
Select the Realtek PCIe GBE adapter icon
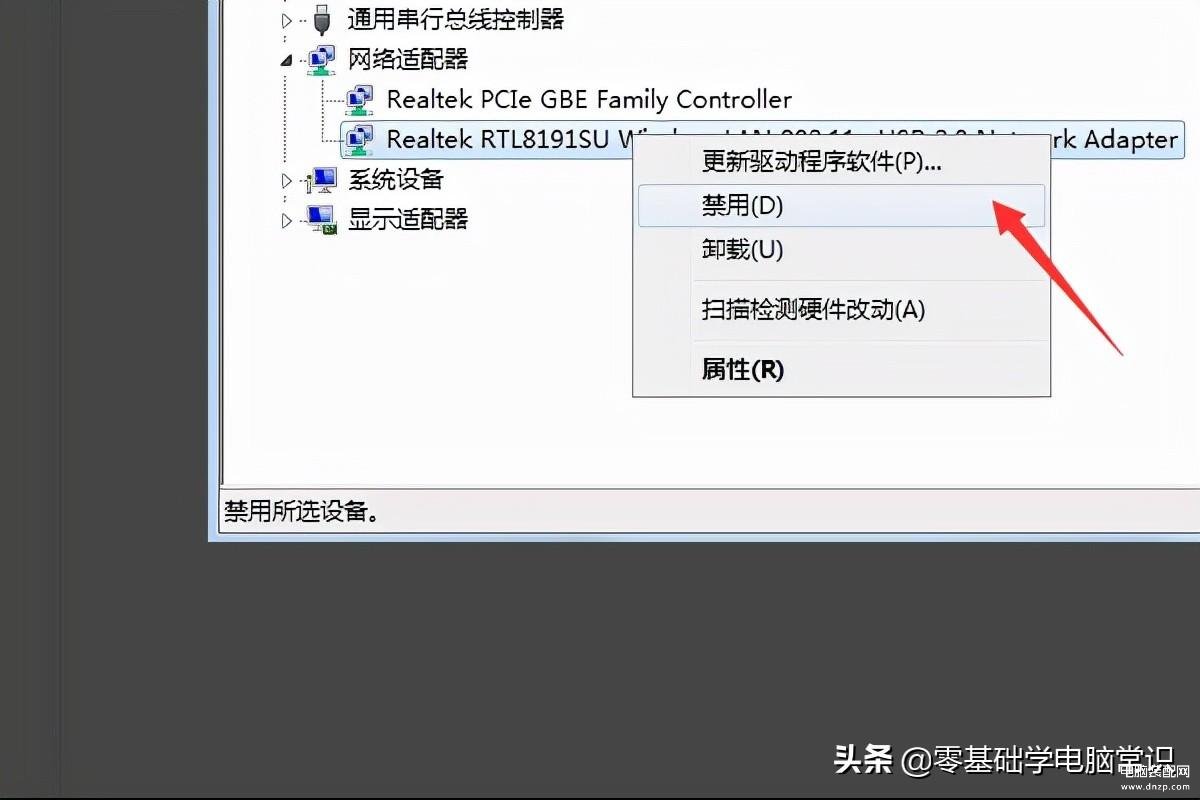[x=359, y=100]
